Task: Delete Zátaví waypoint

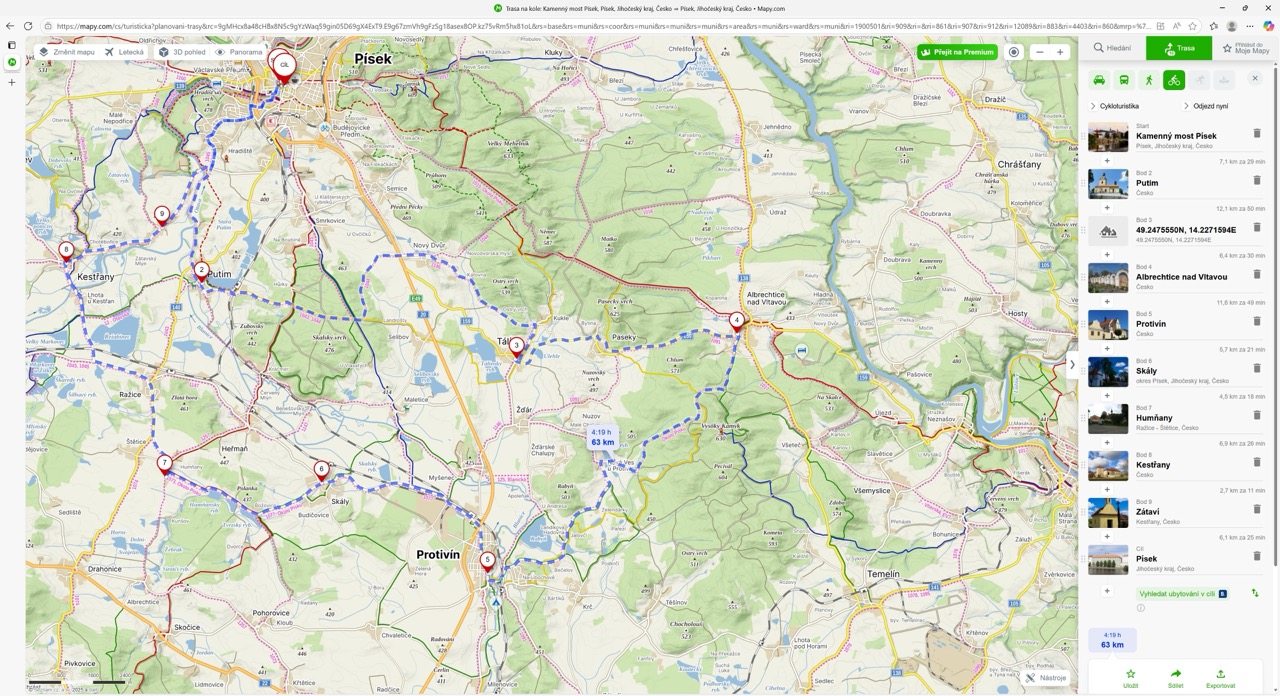Action: pyautogui.click(x=1257, y=509)
